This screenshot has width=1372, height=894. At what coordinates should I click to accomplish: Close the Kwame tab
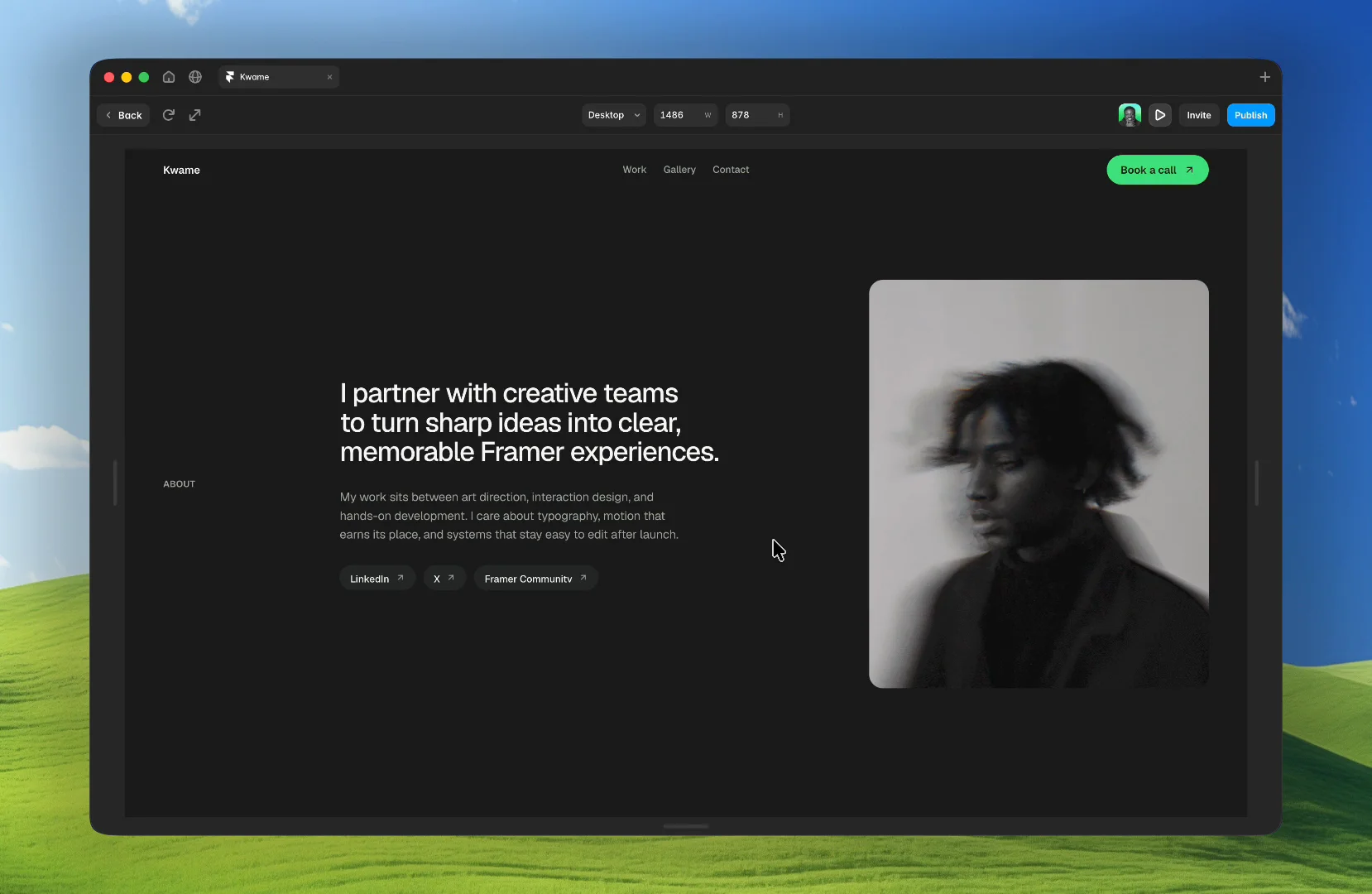[329, 77]
